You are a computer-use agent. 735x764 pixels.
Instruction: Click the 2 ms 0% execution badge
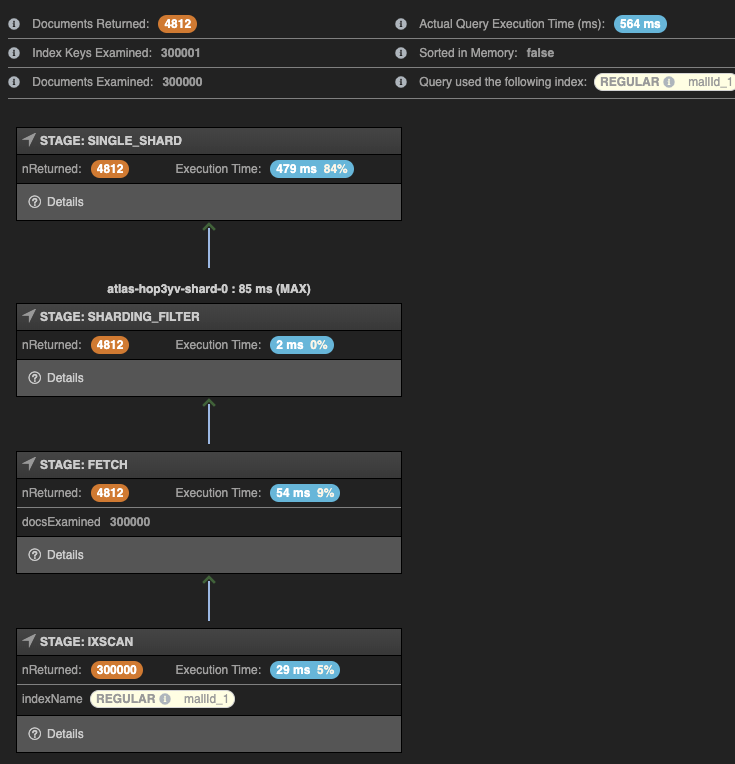(x=302, y=344)
